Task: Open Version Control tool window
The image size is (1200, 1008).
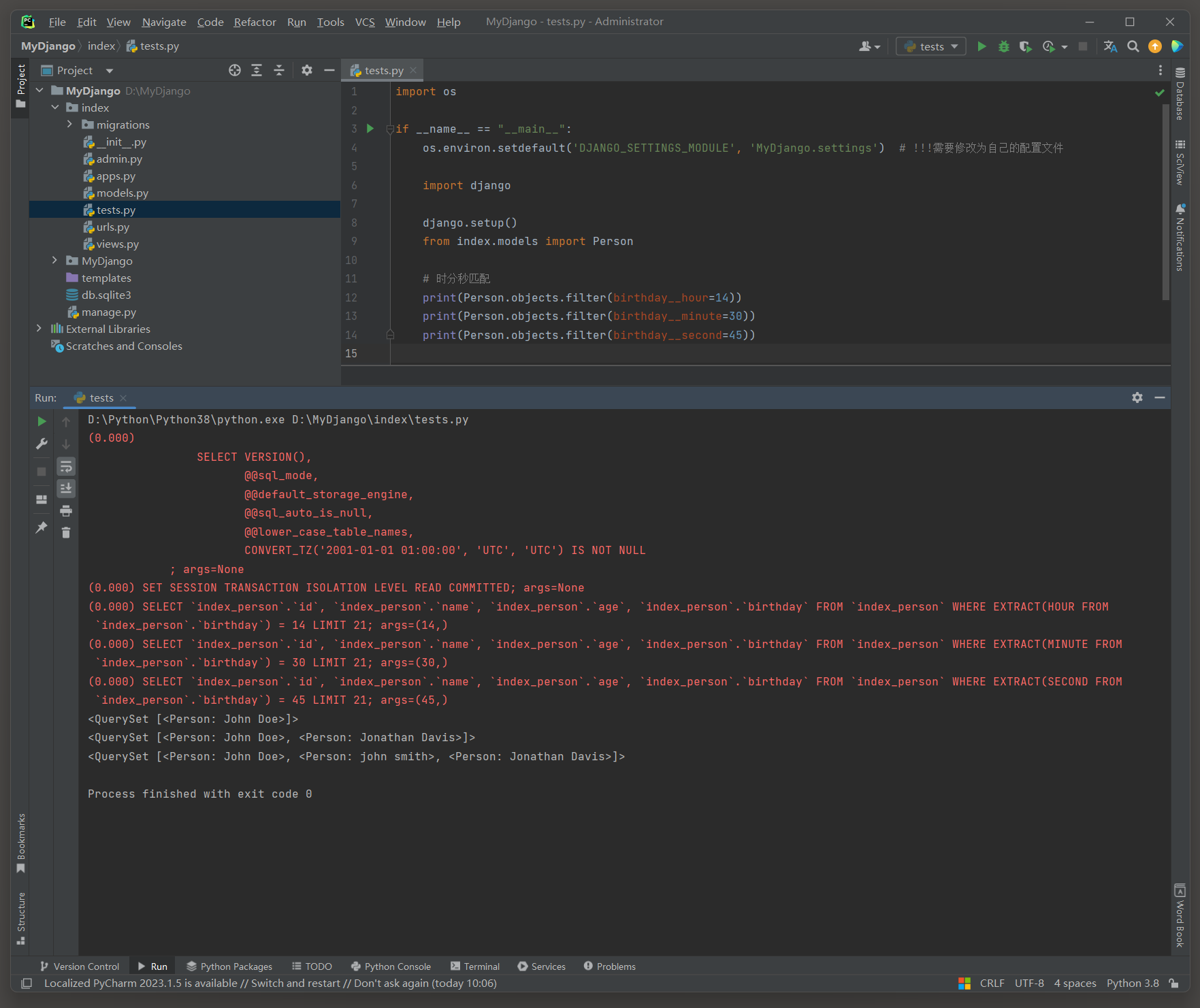Action: (x=80, y=966)
